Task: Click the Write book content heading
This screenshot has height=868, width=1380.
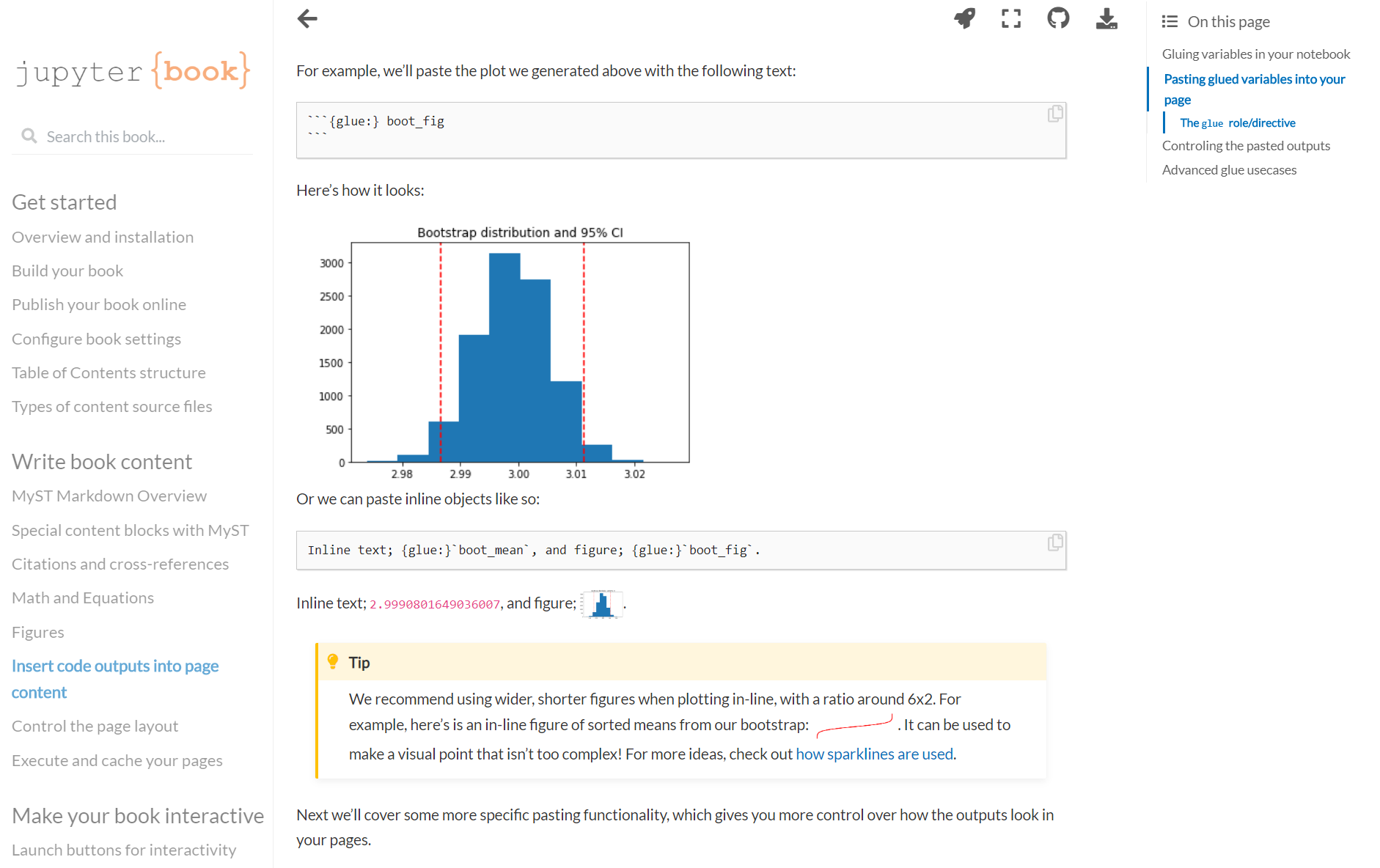Action: 102,461
